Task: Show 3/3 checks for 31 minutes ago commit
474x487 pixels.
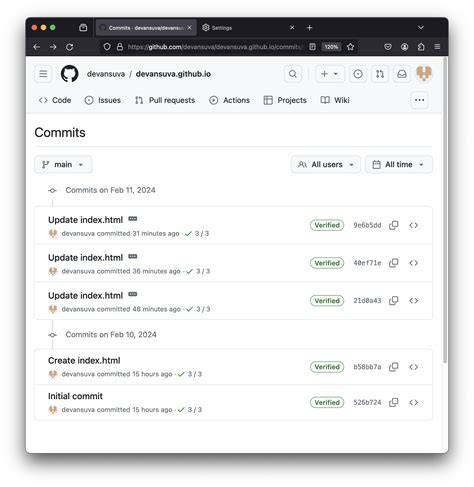Action: click(197, 234)
